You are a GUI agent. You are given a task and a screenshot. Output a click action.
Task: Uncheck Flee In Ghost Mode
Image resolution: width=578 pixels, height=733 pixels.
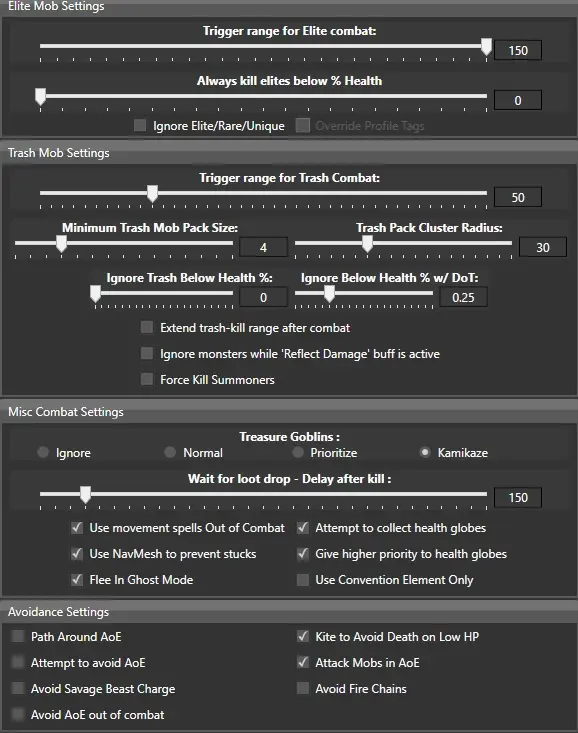77,580
